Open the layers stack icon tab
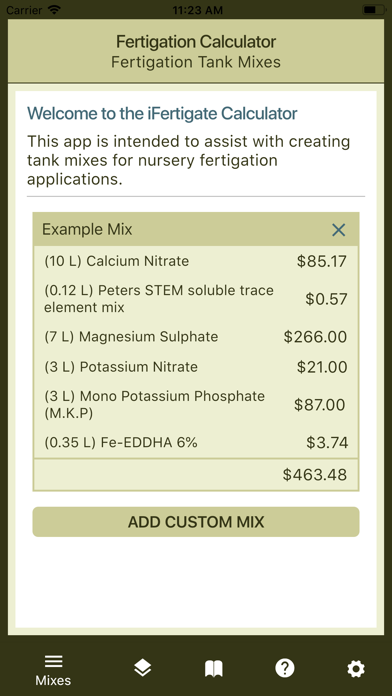The width and height of the screenshot is (392, 696). click(143, 668)
